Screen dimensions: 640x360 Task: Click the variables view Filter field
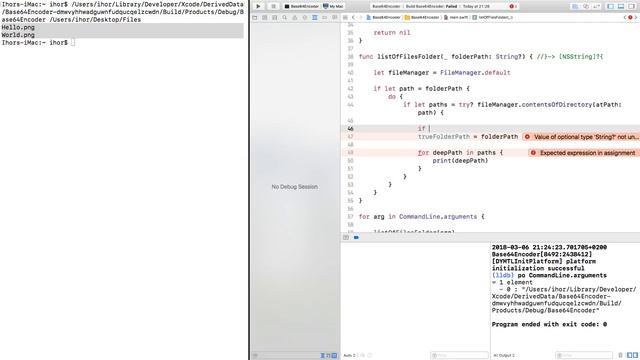(x=459, y=356)
